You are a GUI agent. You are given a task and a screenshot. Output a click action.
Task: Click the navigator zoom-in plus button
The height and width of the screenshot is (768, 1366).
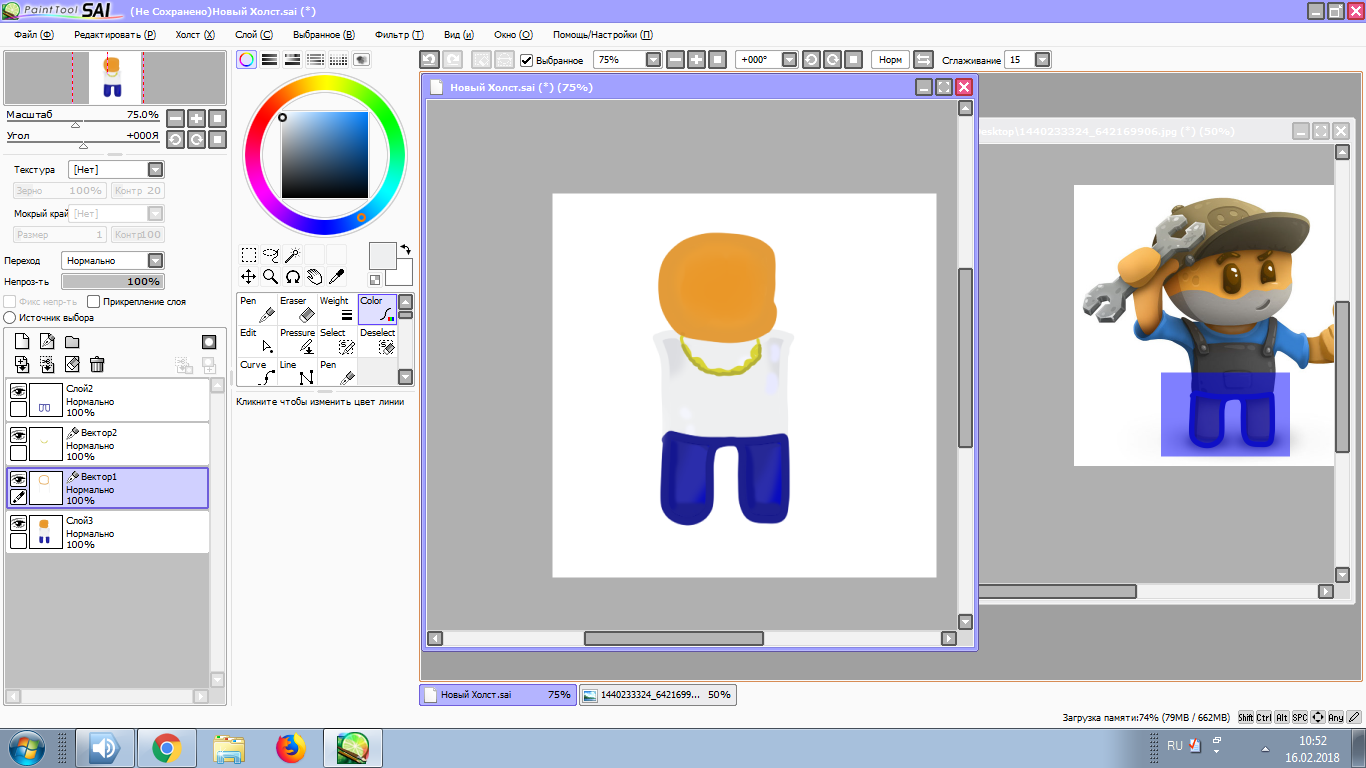[x=197, y=118]
